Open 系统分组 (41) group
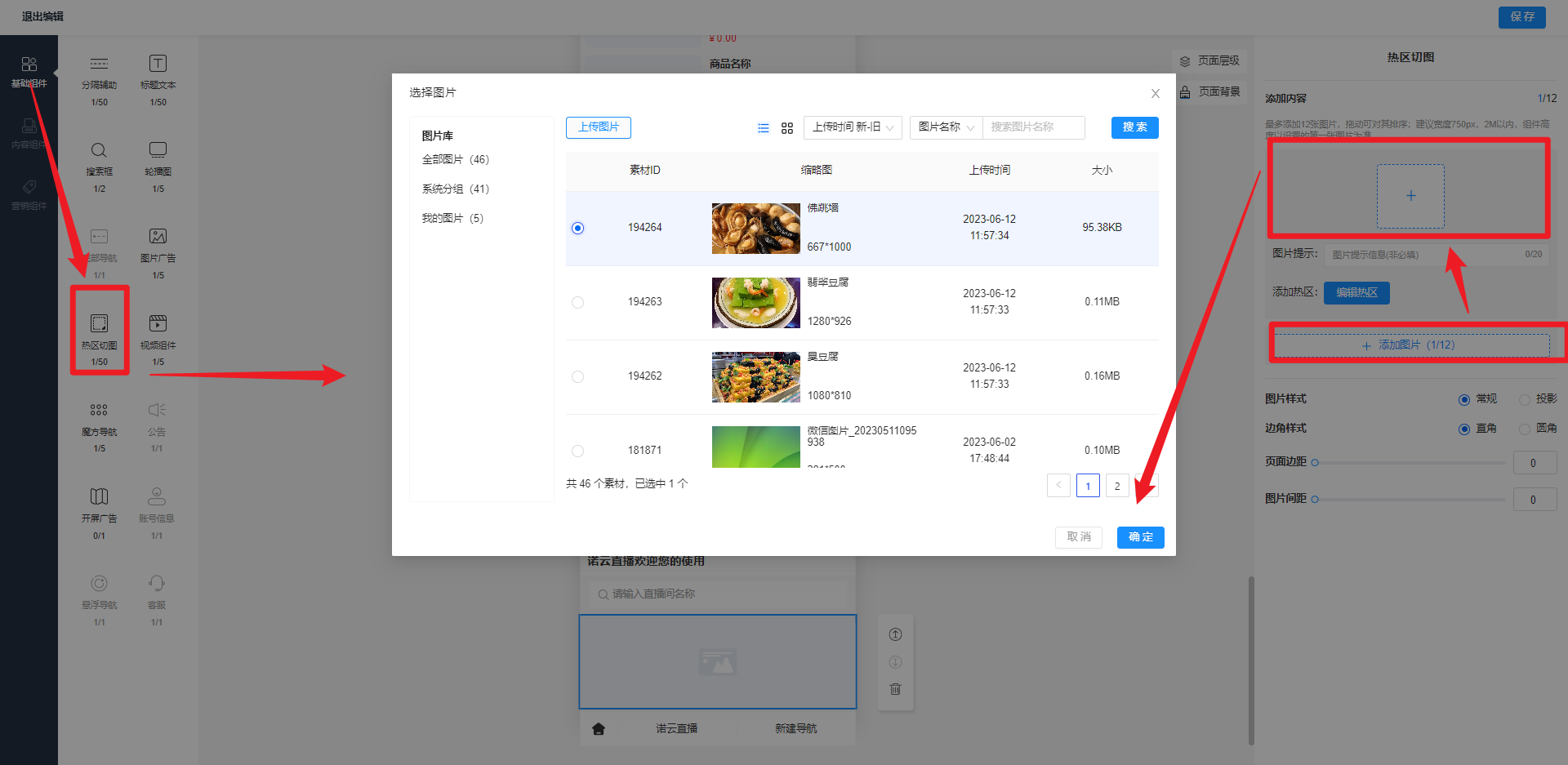Viewport: 1568px width, 765px height. tap(455, 189)
